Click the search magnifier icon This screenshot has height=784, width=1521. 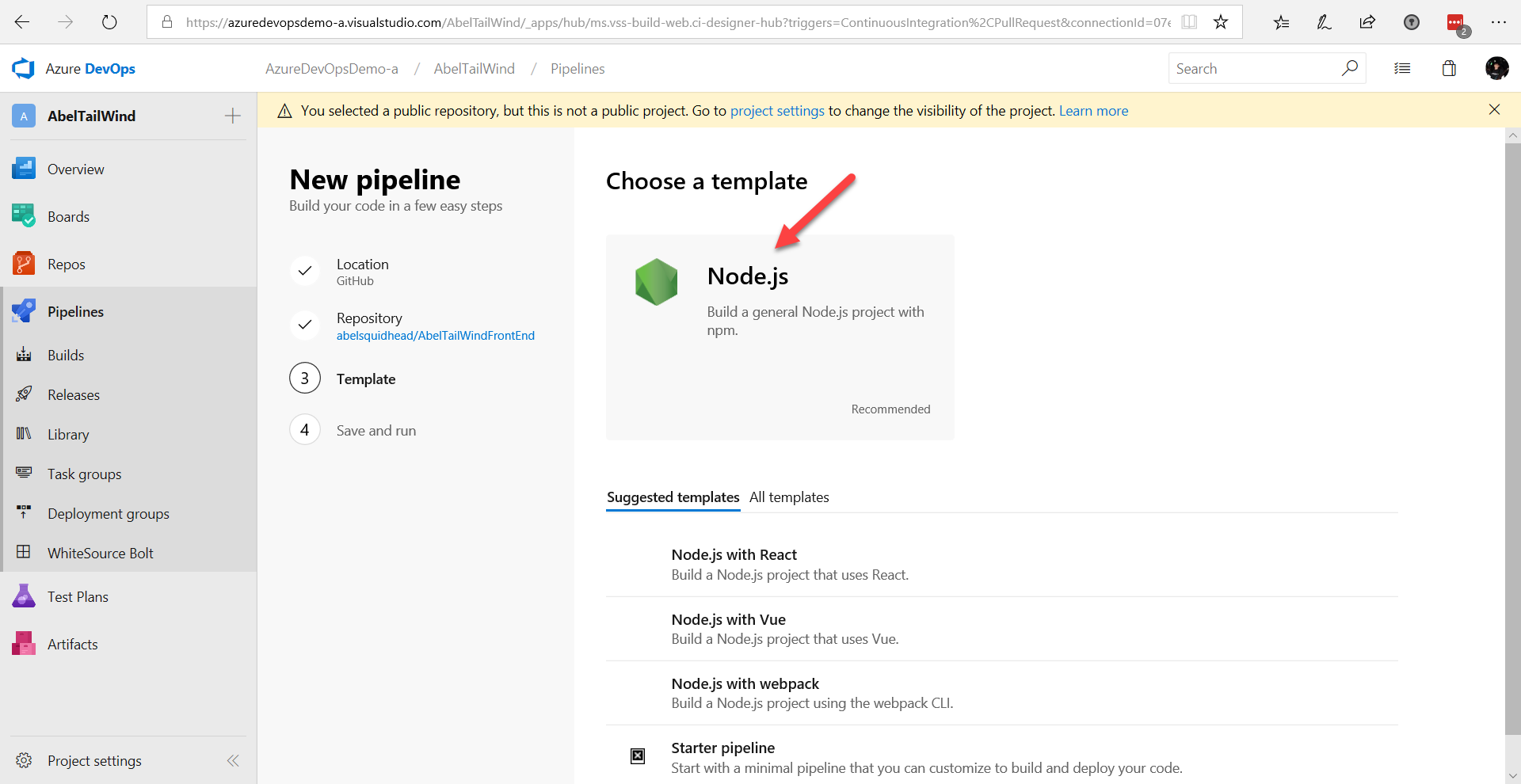pos(1350,68)
